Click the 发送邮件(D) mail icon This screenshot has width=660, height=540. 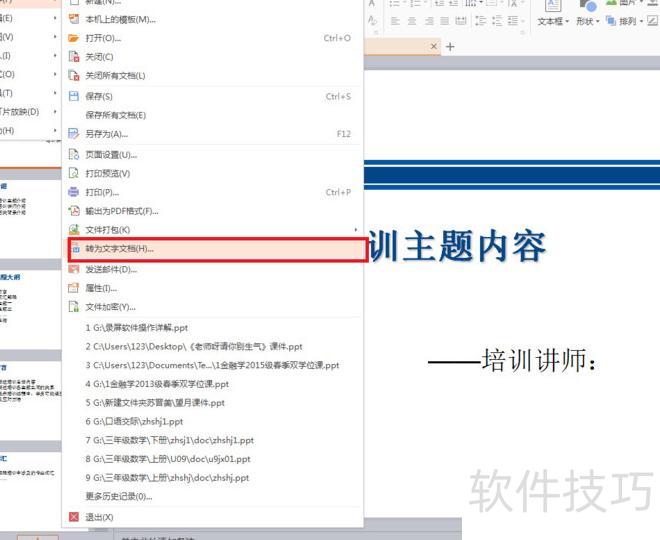coord(74,269)
